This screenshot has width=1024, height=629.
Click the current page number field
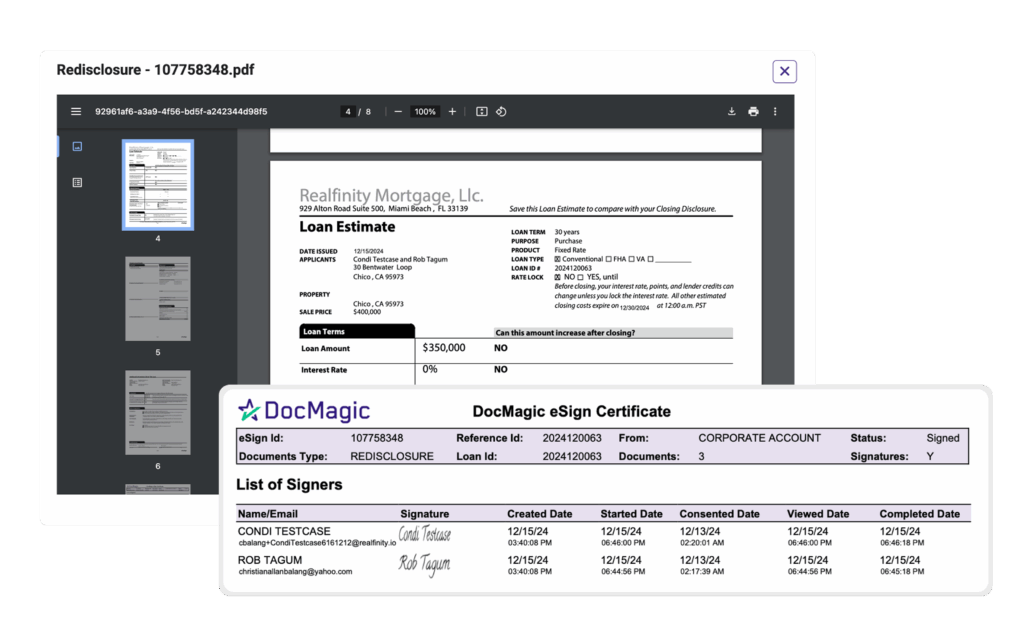click(348, 112)
